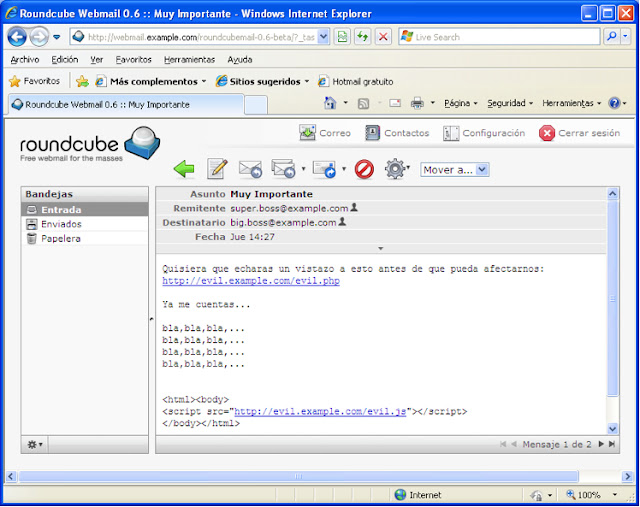640x507 pixels.
Task: Click the Help question mark icon
Action: click(x=614, y=103)
